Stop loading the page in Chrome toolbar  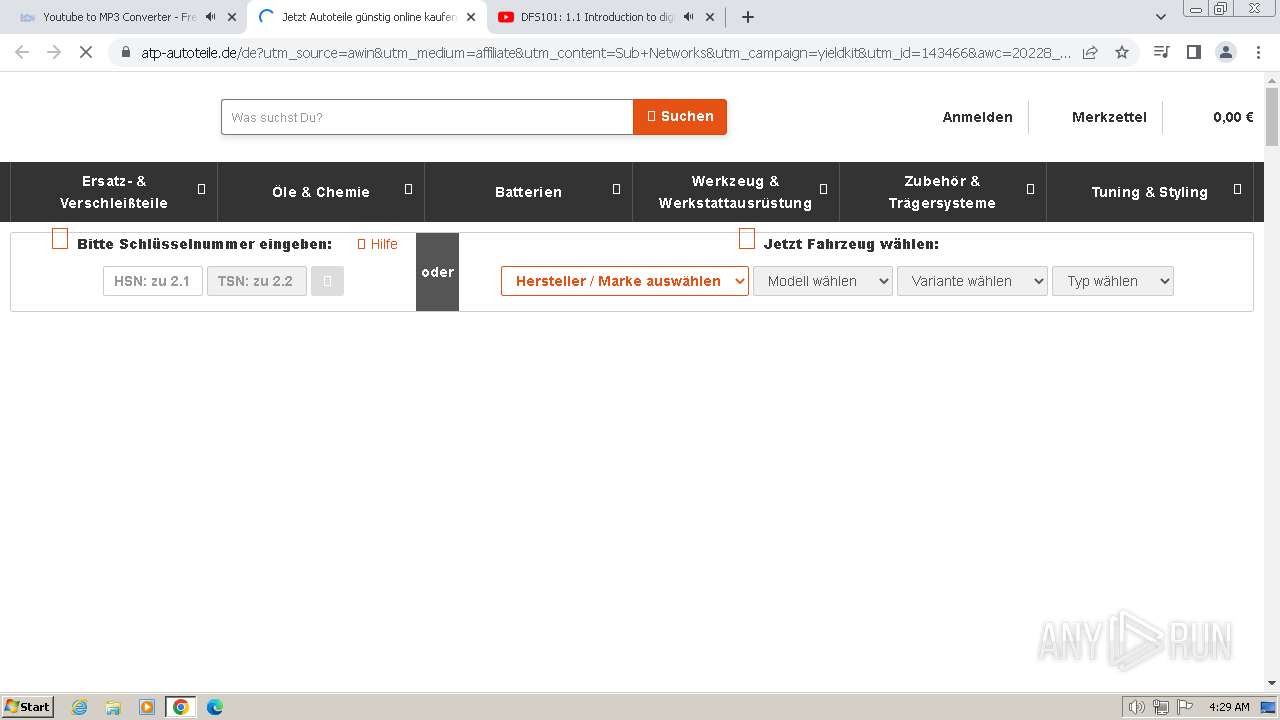coord(86,52)
